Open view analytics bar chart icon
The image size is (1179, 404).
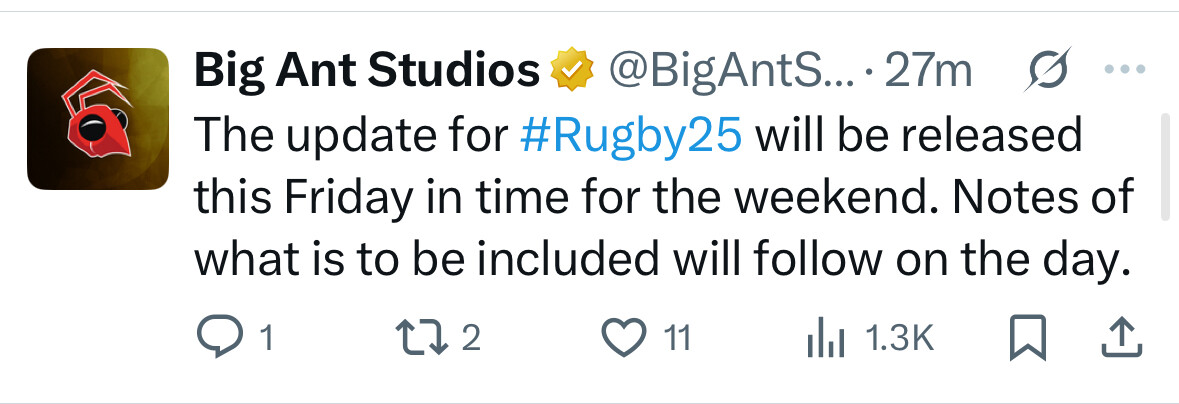pyautogui.click(x=826, y=339)
